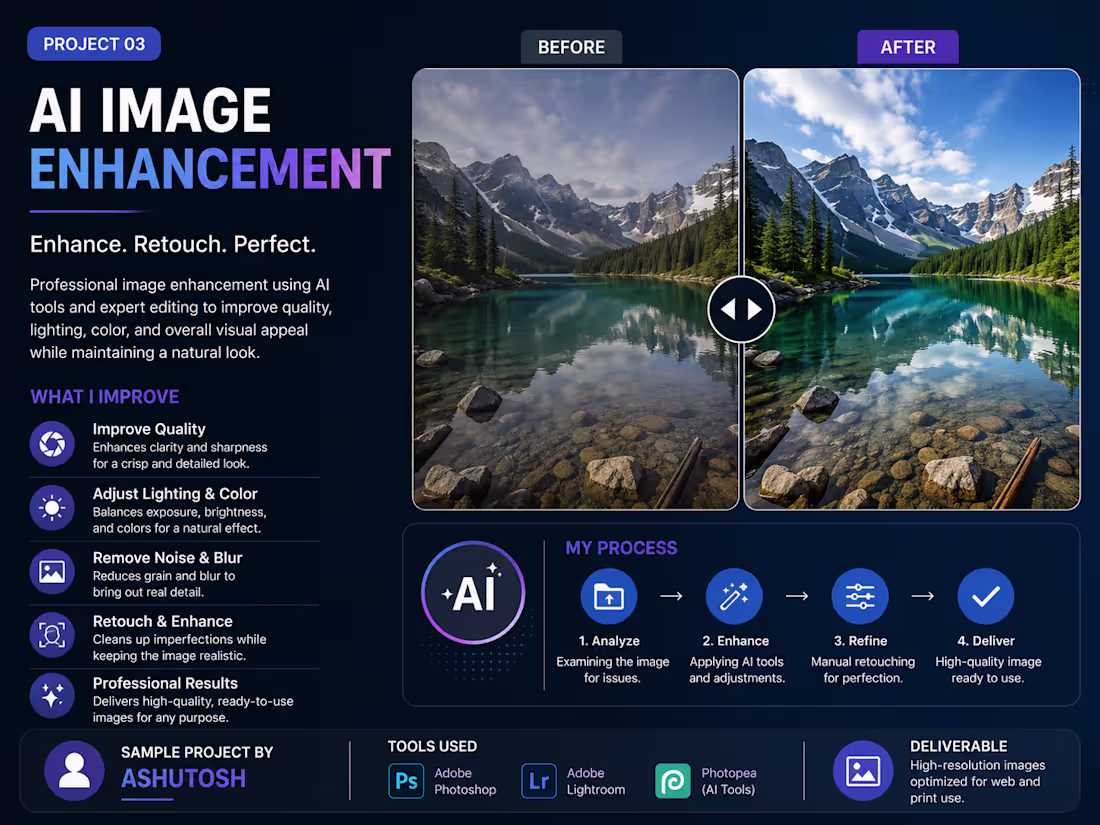Image resolution: width=1100 pixels, height=825 pixels.
Task: Click the 'Enhance. Retouch. Perfect.' tagline
Action: pos(173,244)
